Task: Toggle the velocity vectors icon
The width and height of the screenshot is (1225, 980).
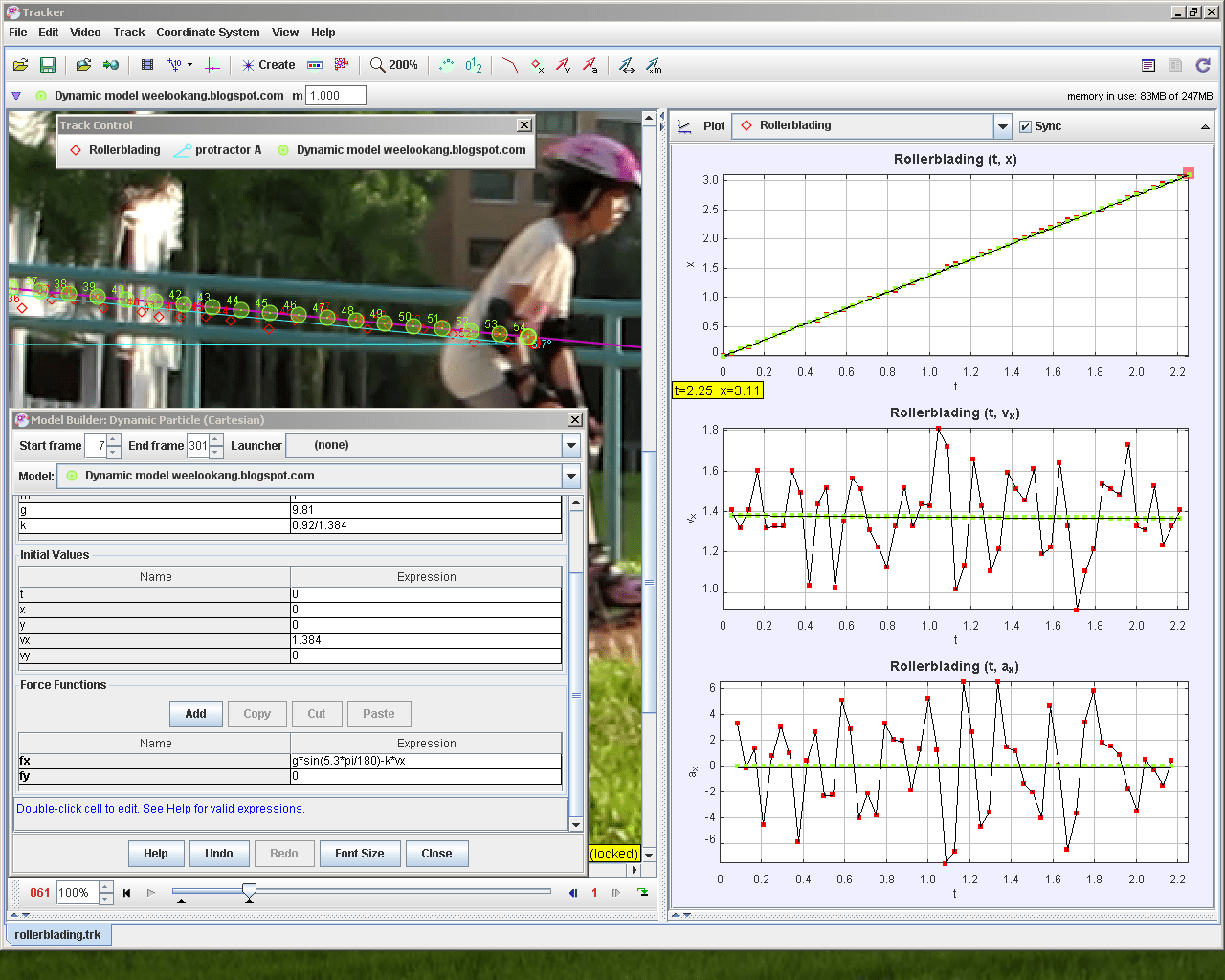Action: click(565, 65)
